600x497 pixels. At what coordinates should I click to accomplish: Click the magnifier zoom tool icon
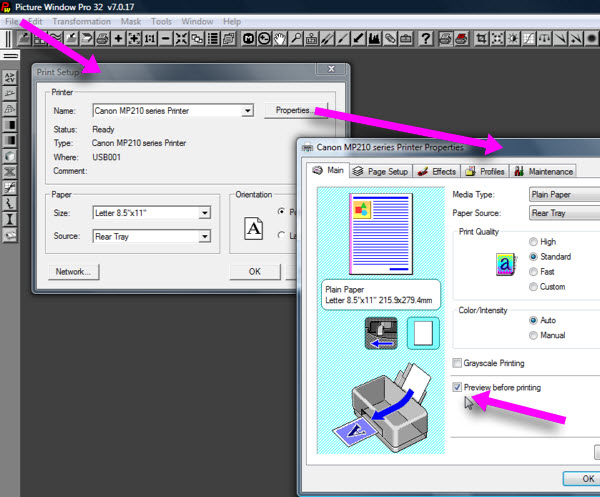click(297, 38)
